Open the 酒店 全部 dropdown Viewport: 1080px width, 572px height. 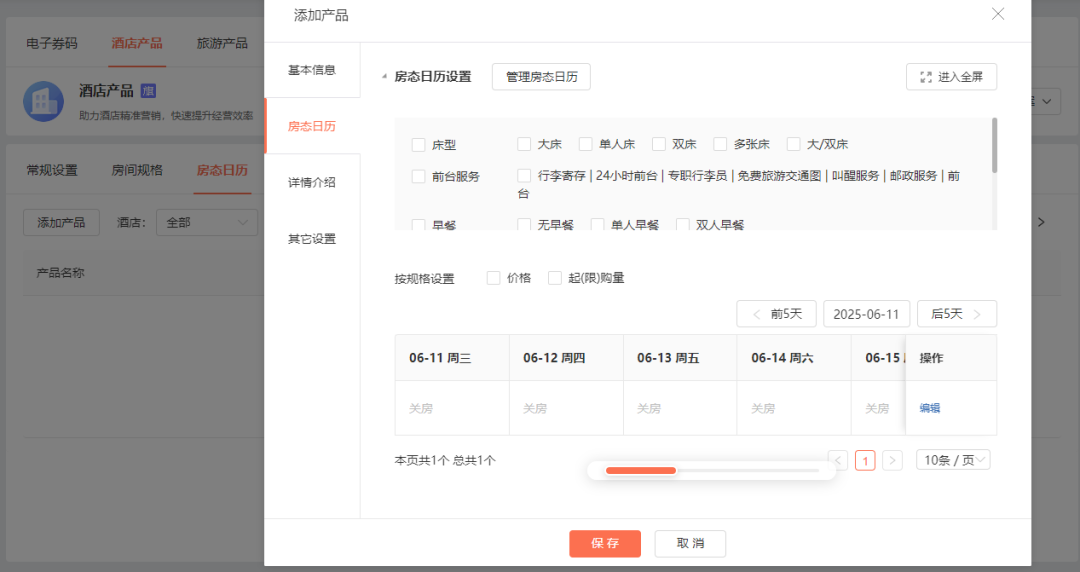coord(207,223)
